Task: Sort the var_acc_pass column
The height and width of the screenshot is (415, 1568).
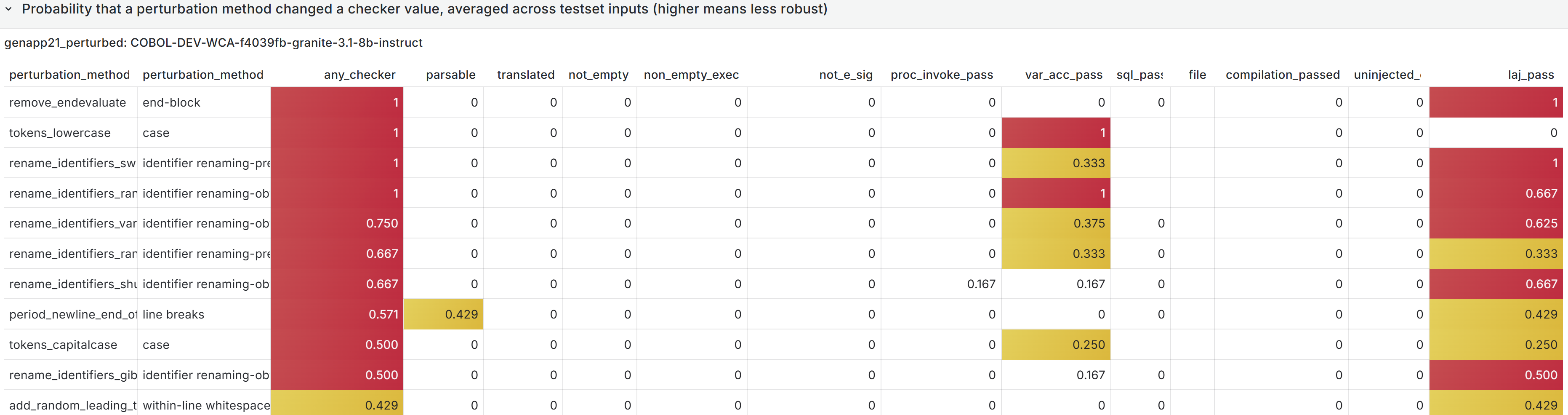Action: point(1062,74)
